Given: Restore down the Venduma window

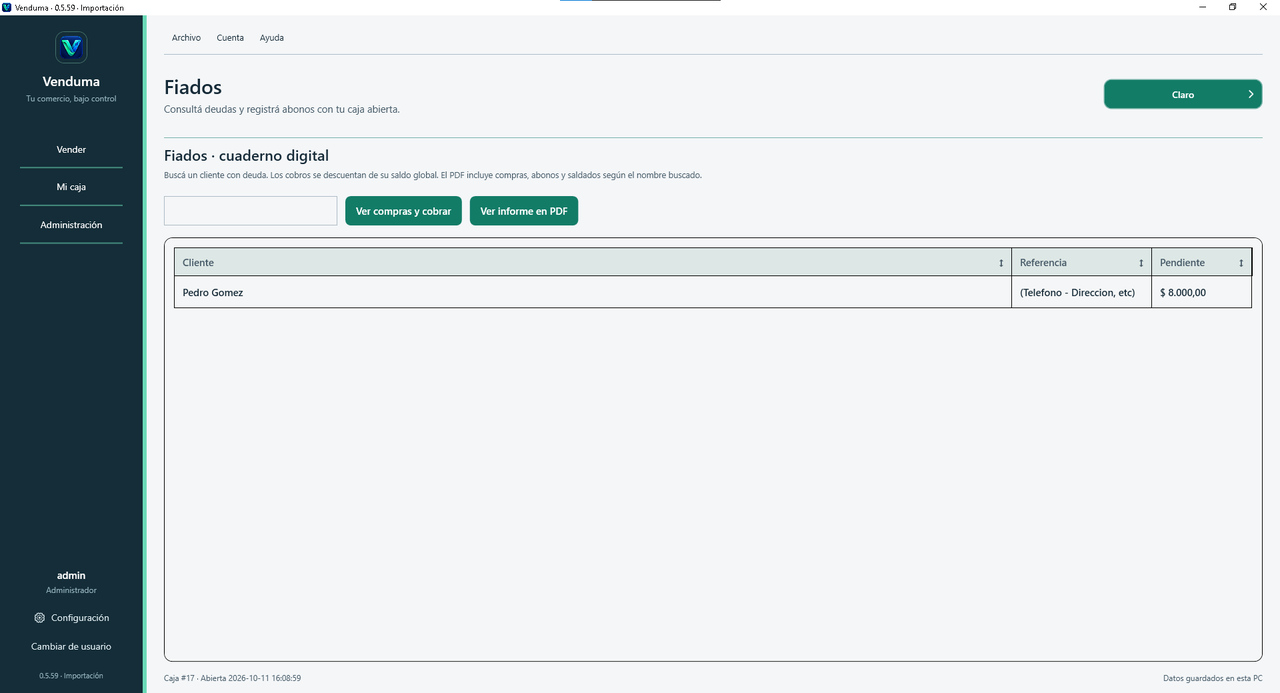Looking at the screenshot, I should [x=1233, y=7].
